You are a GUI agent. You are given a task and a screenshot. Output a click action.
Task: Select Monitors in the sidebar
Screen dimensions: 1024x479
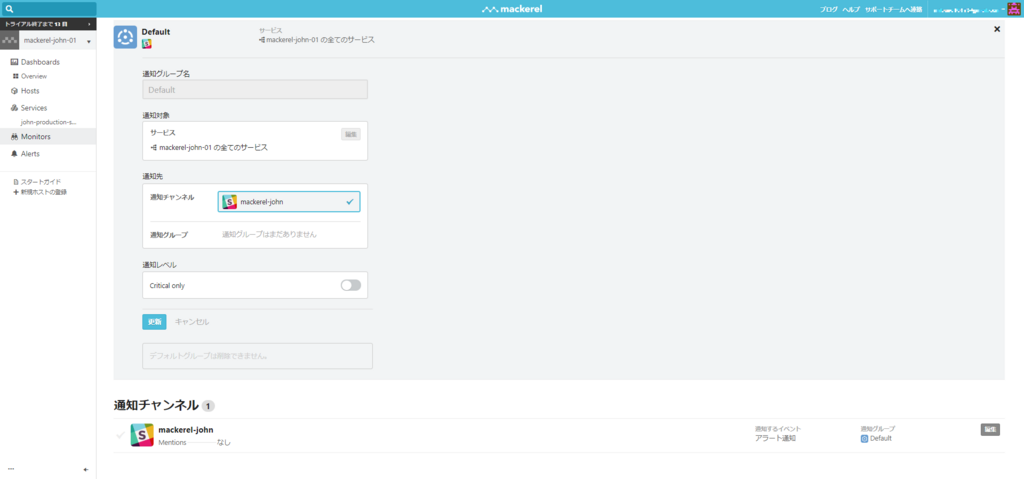[x=35, y=137]
